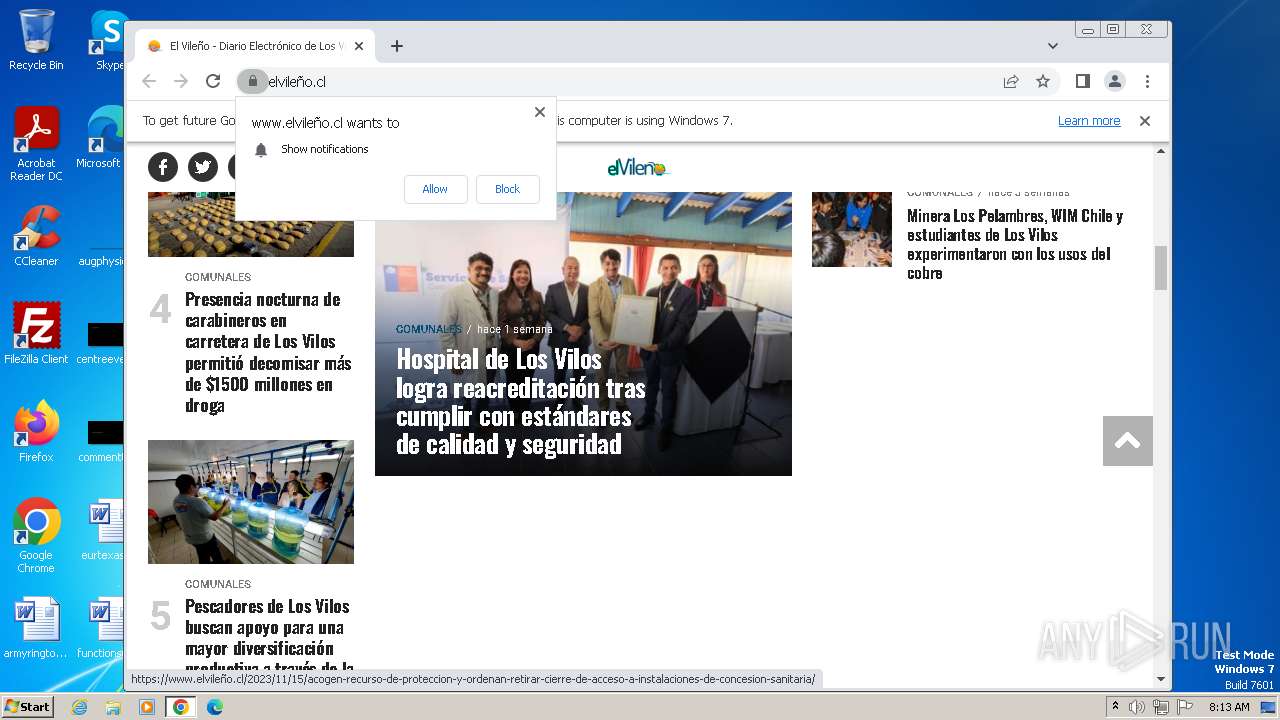Click the address bar showing elvileño.cl
Viewport: 1280px width, 720px height.
630,81
